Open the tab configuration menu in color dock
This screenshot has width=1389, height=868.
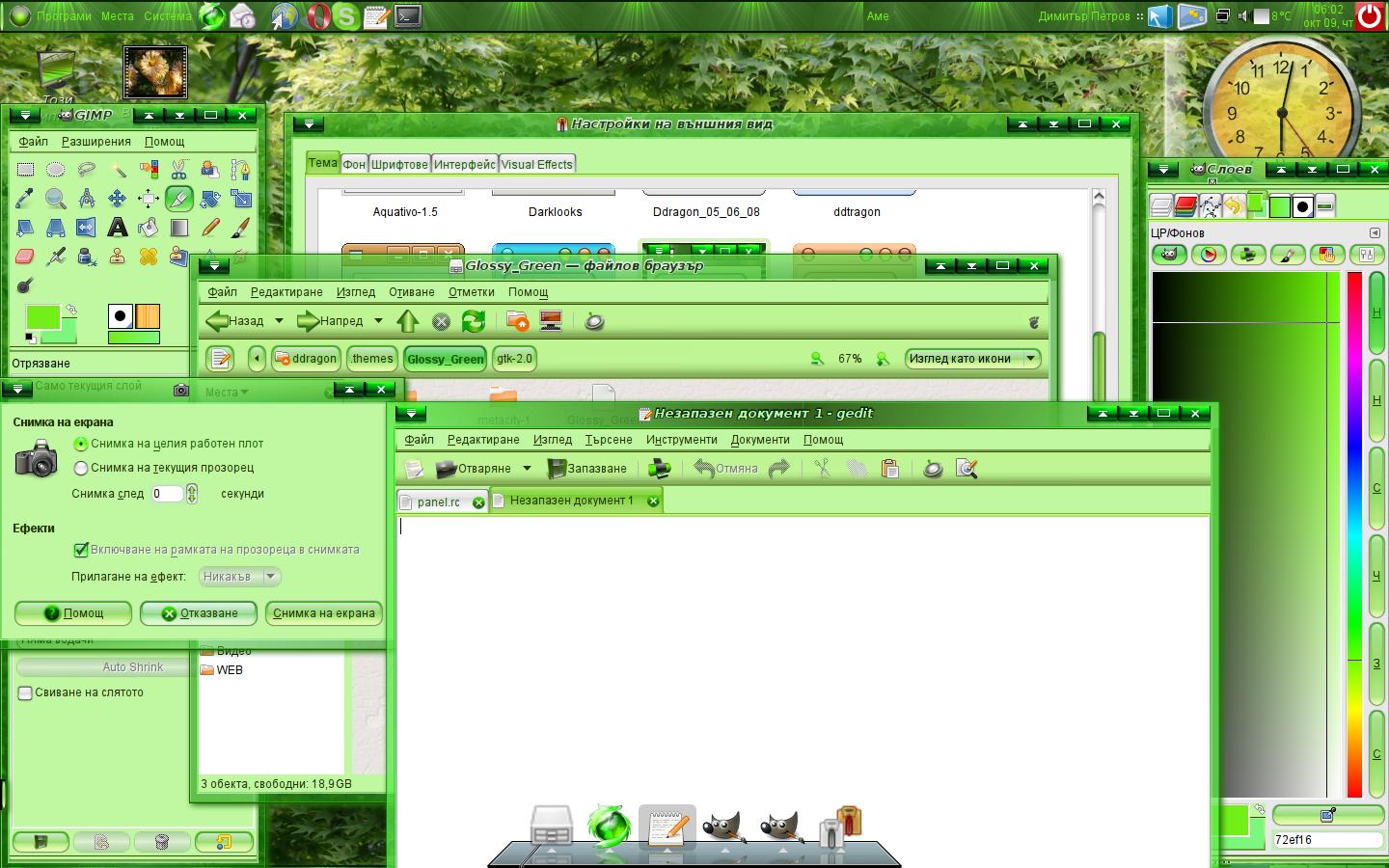tap(1375, 232)
